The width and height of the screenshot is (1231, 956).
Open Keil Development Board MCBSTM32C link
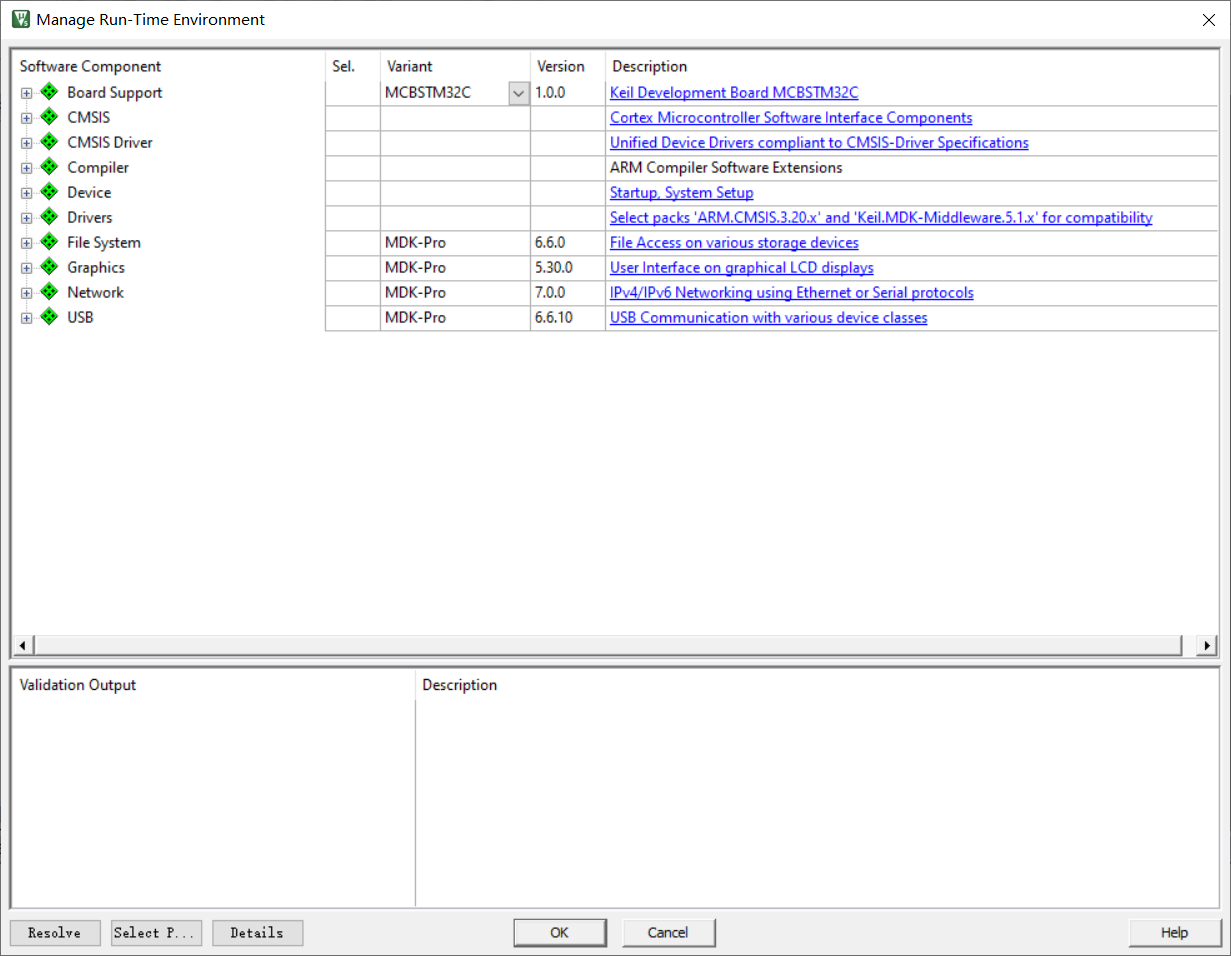[x=734, y=92]
